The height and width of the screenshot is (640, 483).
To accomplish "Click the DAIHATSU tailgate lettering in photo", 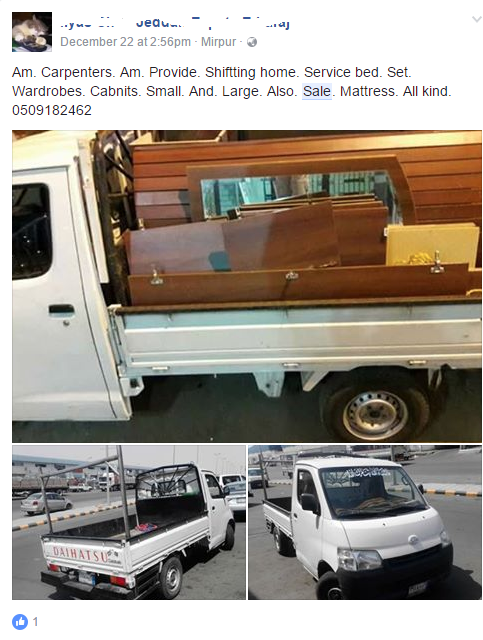I will (x=80, y=554).
